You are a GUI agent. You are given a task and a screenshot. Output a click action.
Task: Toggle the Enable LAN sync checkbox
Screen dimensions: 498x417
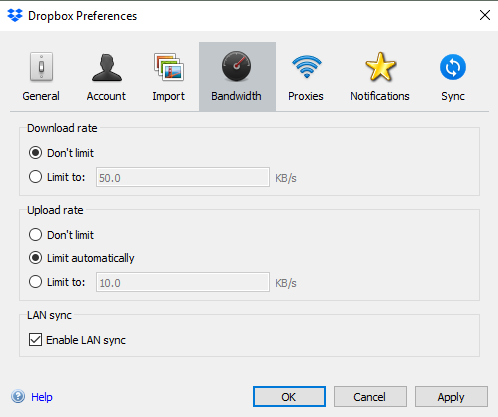35,340
